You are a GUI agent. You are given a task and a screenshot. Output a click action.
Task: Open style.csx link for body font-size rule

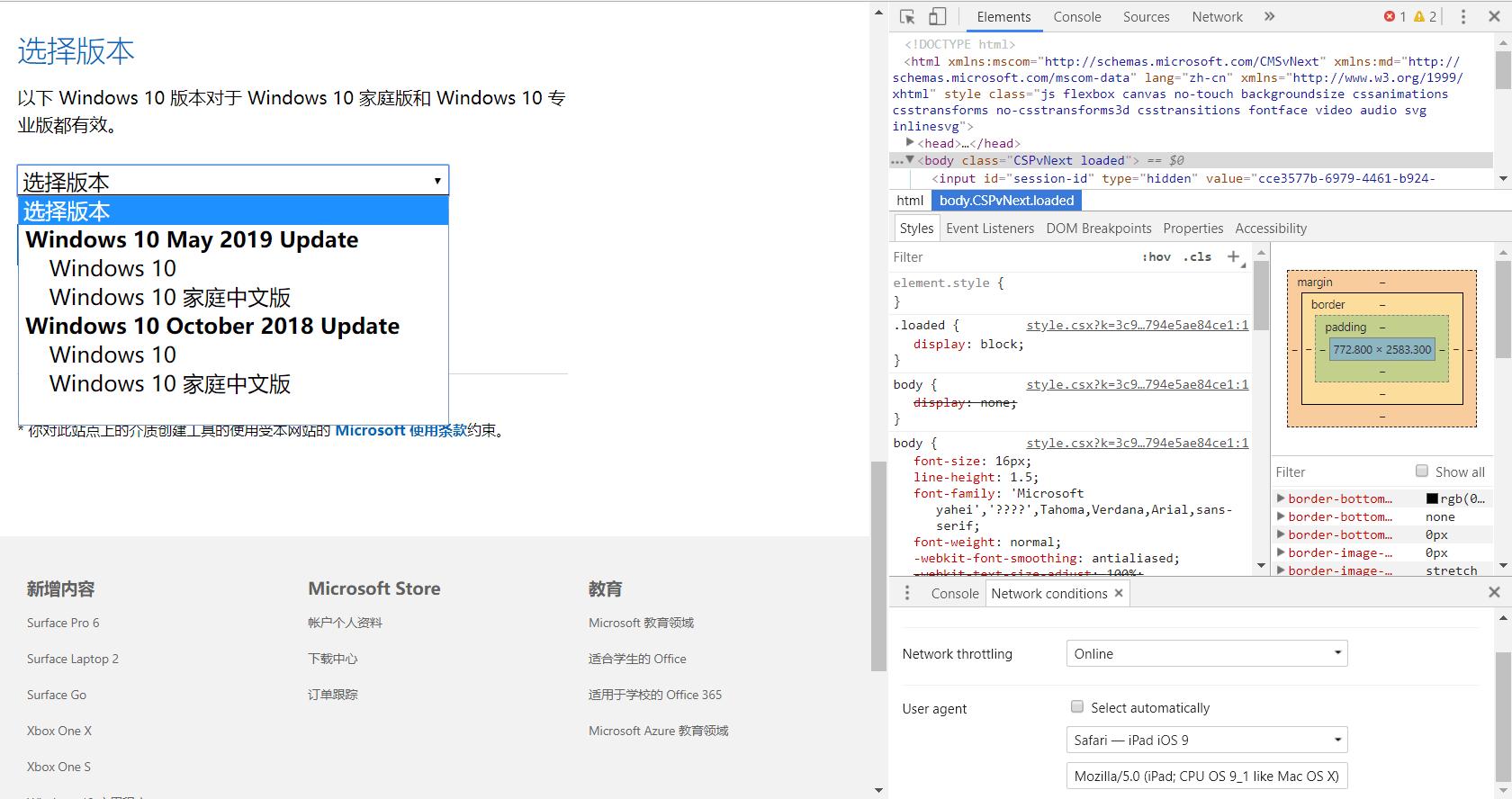coord(1137,443)
